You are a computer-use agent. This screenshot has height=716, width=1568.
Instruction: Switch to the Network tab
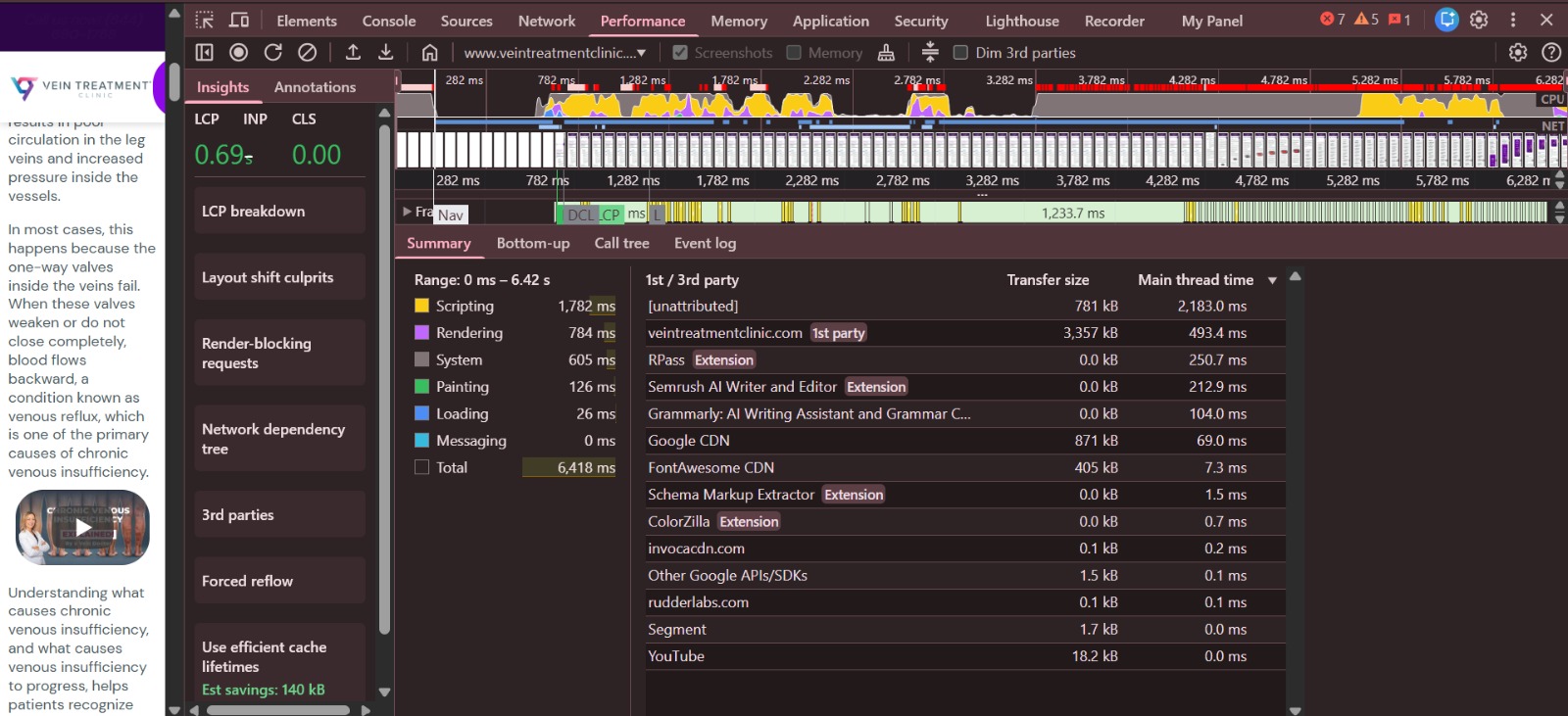point(547,21)
